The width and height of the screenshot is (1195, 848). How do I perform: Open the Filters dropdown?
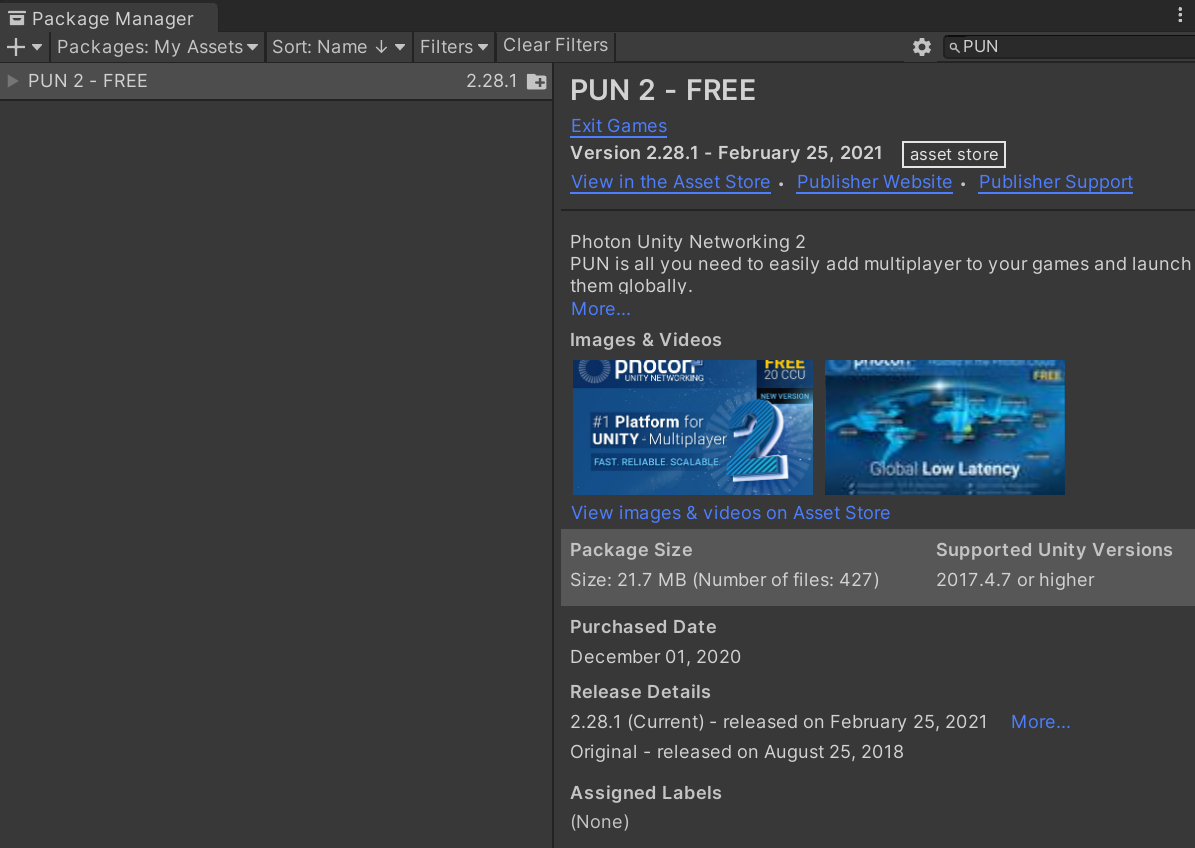453,47
